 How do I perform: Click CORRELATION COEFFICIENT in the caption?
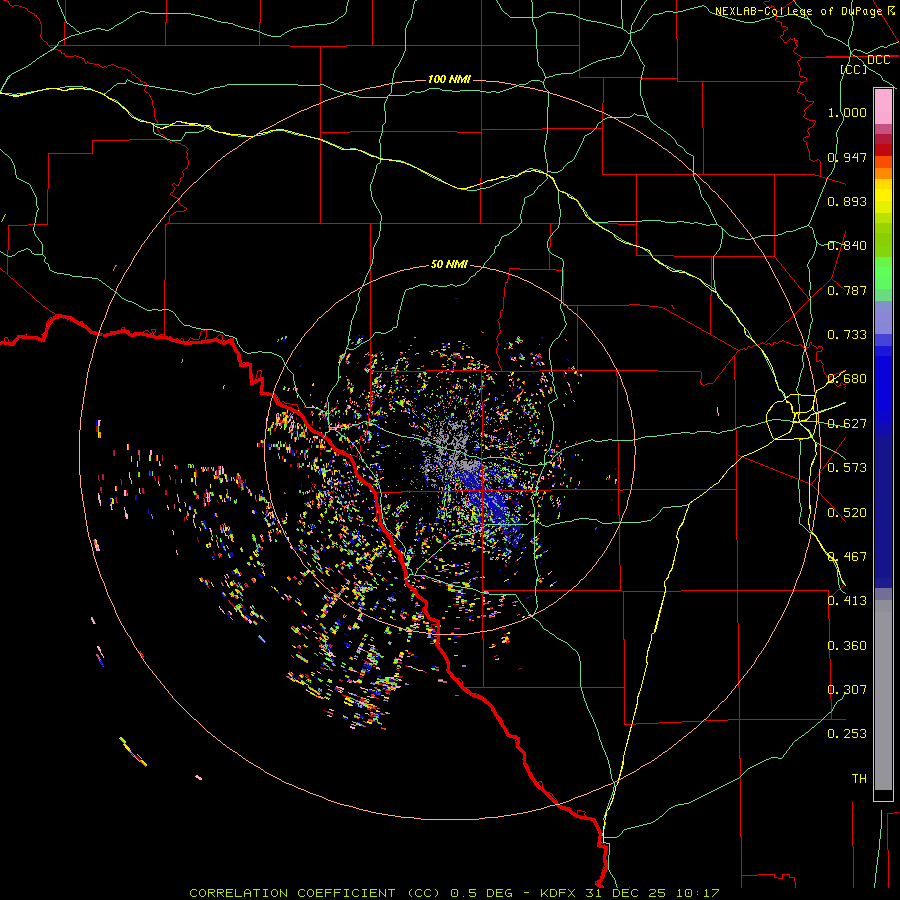pyautogui.click(x=292, y=893)
